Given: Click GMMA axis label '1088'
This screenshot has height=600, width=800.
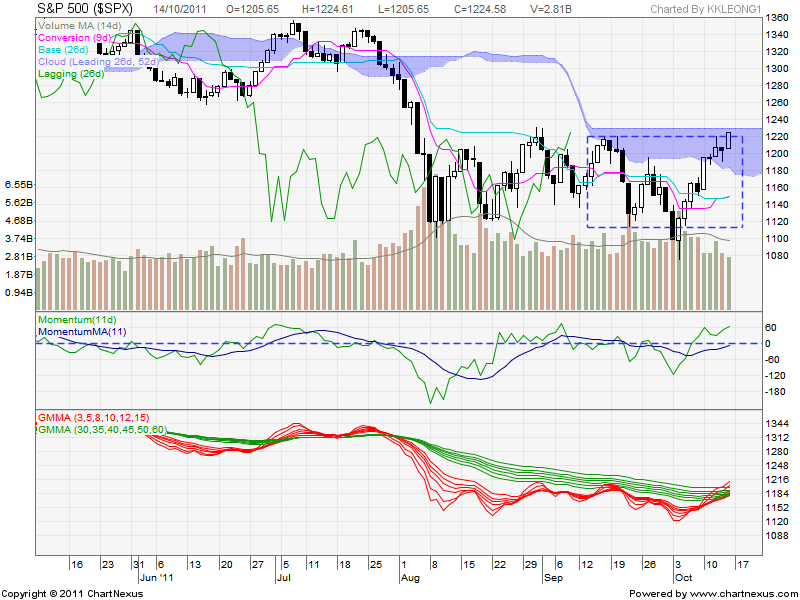Looking at the screenshot, I should [777, 536].
